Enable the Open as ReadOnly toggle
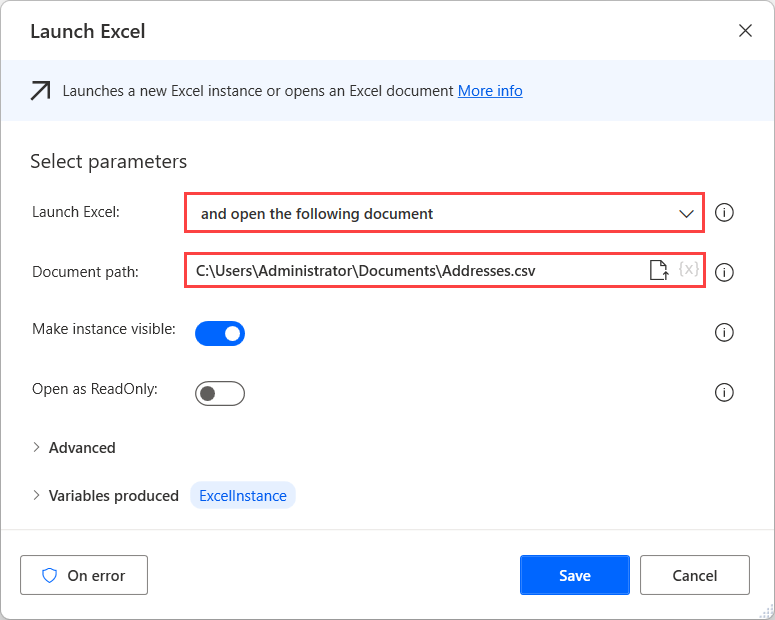This screenshot has width=775, height=620. (x=220, y=394)
